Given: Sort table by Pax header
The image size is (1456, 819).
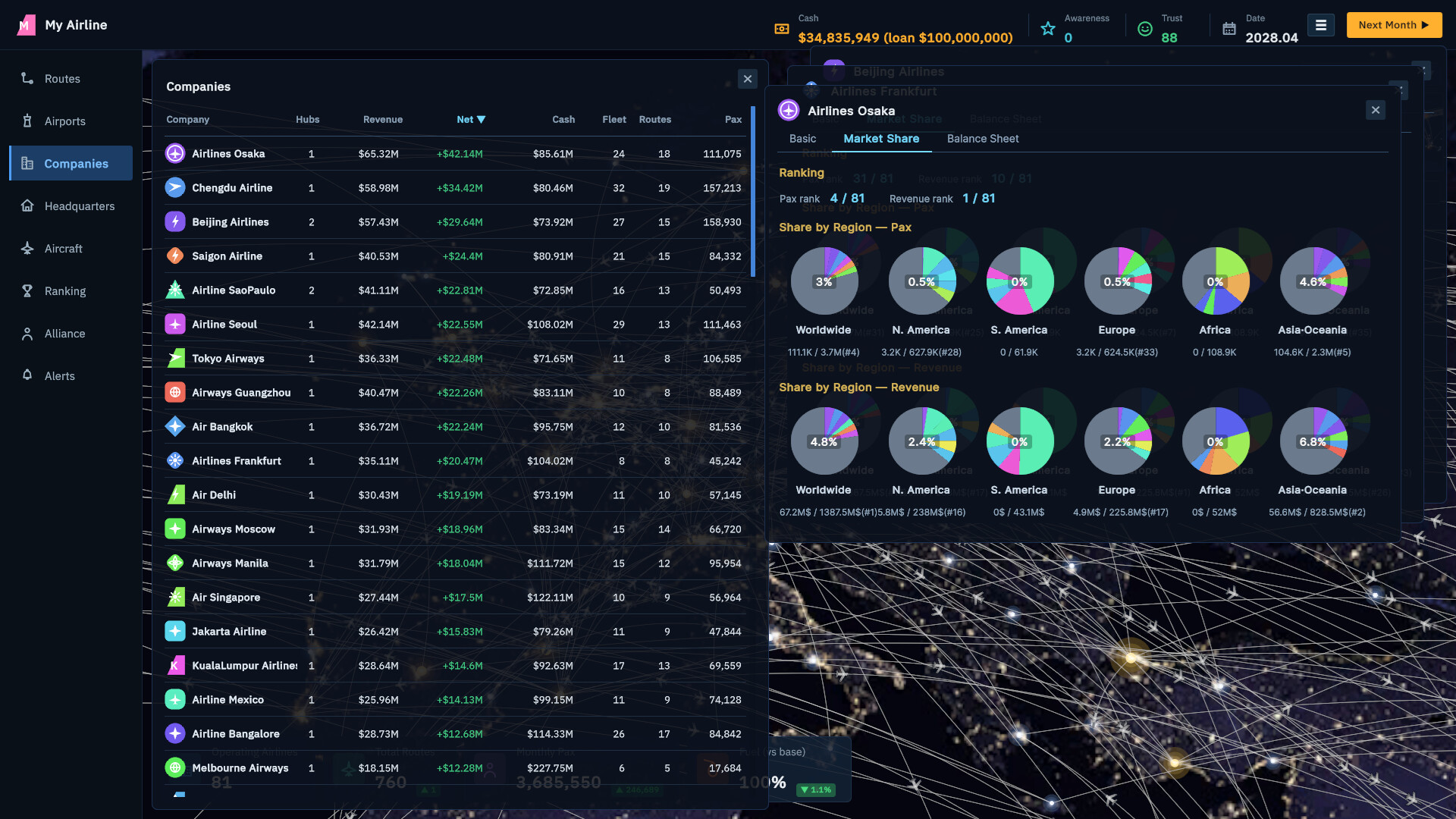Looking at the screenshot, I should coord(733,119).
